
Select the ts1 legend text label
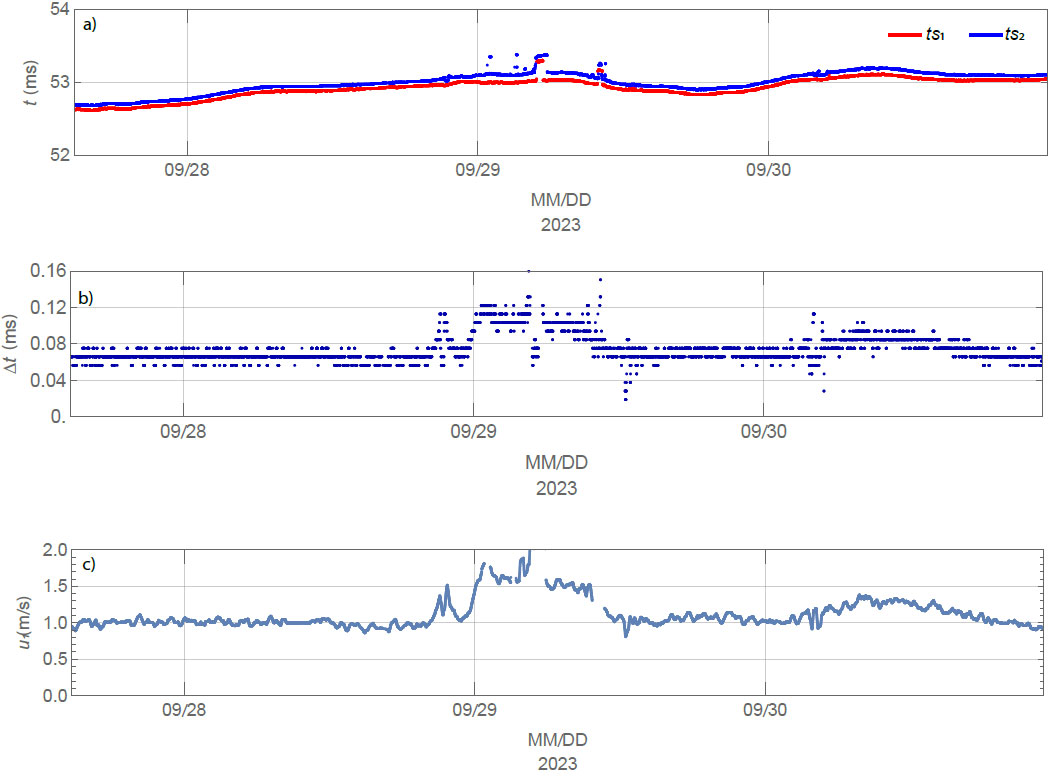(935, 35)
